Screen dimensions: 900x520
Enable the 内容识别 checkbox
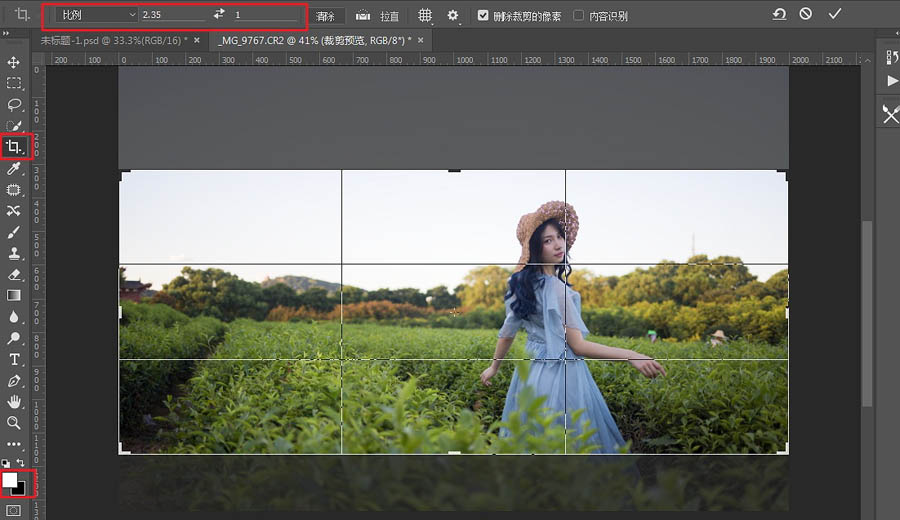tap(579, 16)
